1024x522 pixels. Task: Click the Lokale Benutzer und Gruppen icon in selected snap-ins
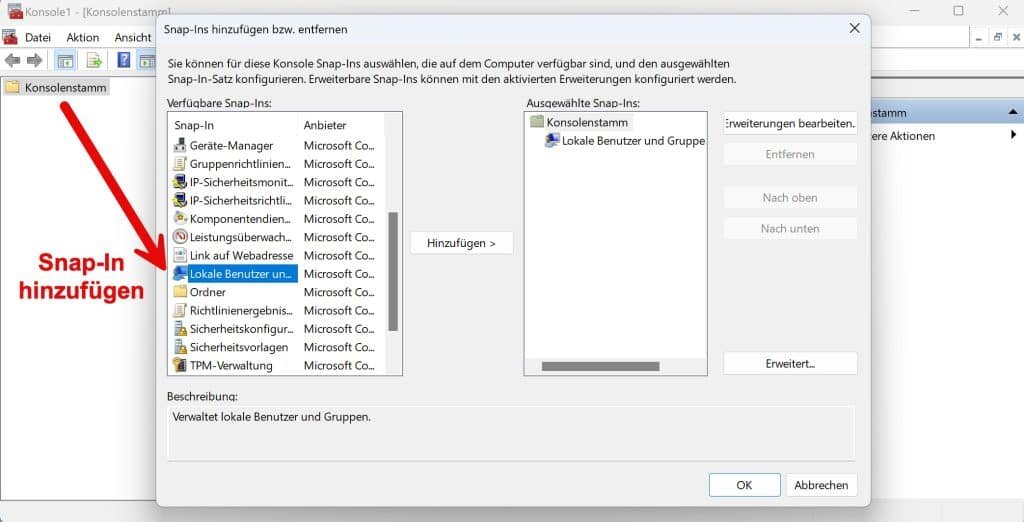pyautogui.click(x=552, y=140)
